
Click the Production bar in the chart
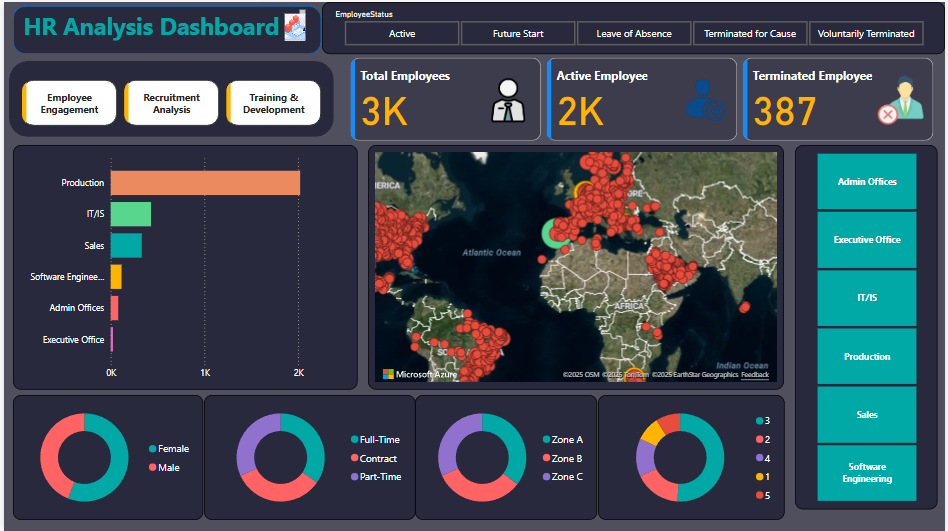click(205, 183)
